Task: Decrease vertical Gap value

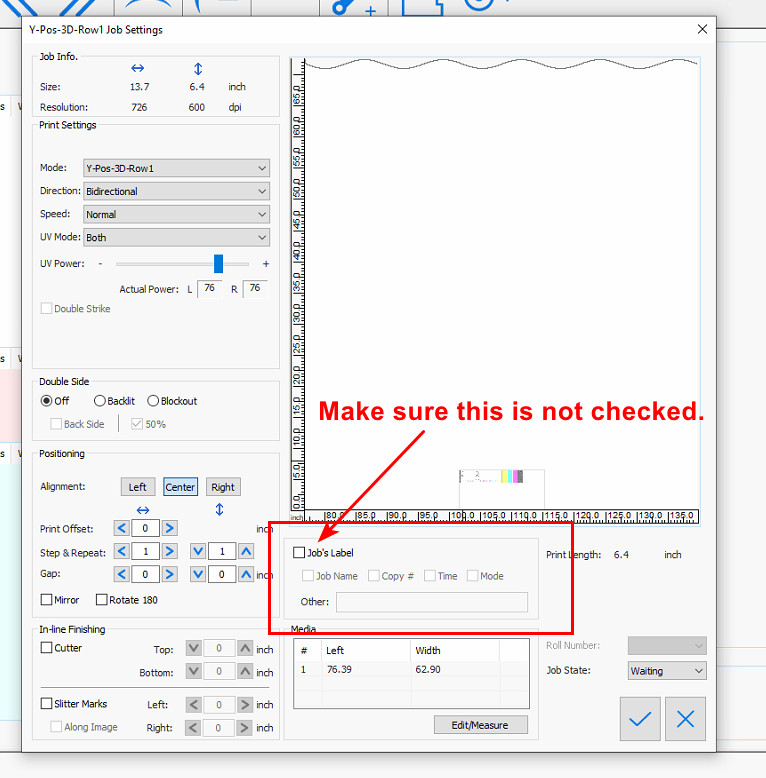Action: [x=198, y=574]
